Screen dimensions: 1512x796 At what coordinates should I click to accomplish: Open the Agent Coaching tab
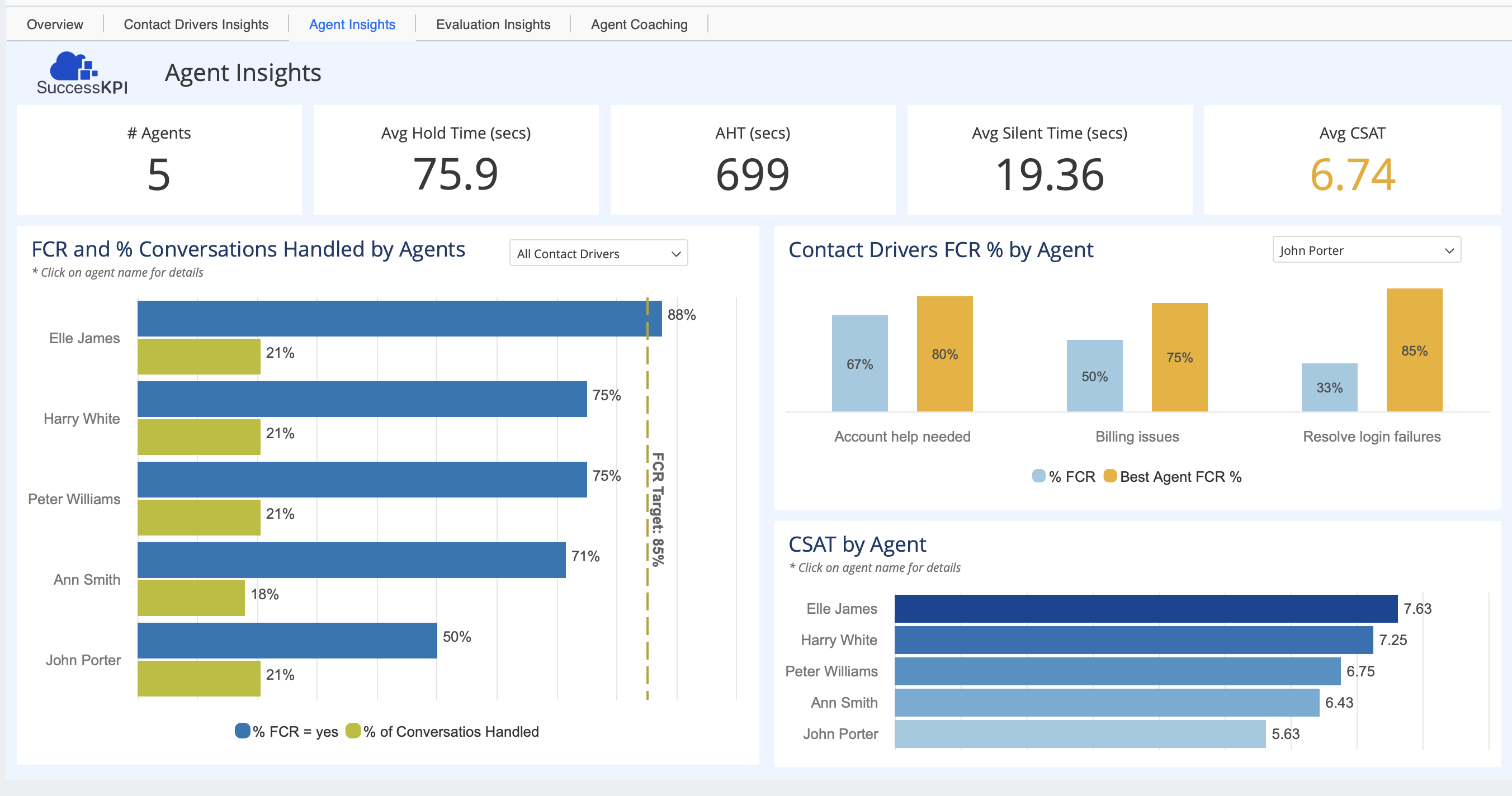point(639,24)
